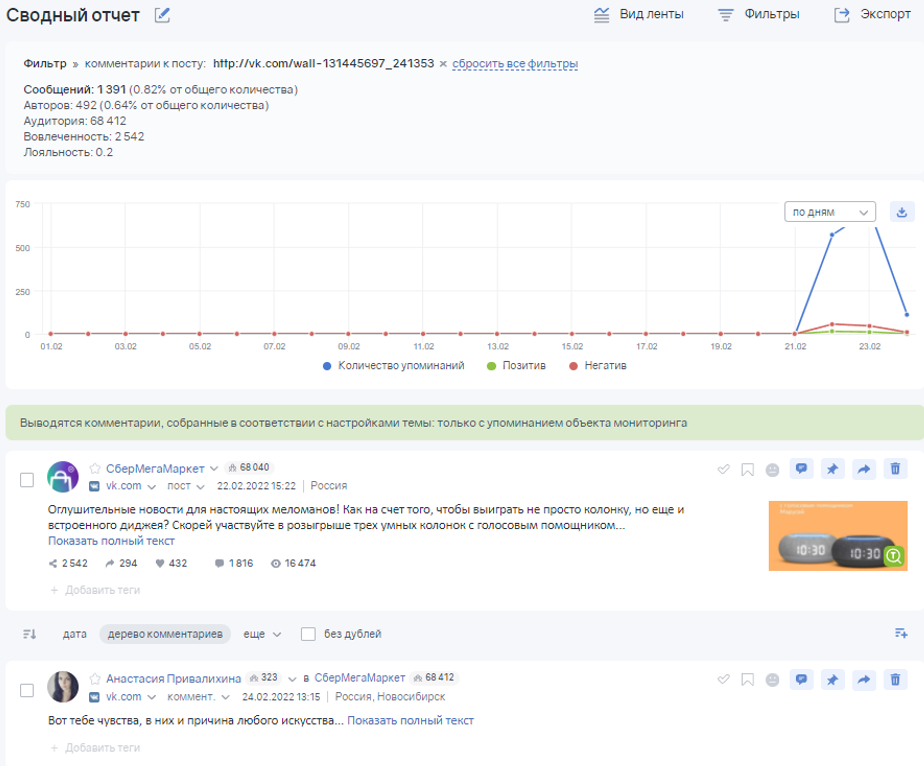Expand the 'еще' sorting dropdown
924x766 pixels.
pyautogui.click(x=262, y=634)
